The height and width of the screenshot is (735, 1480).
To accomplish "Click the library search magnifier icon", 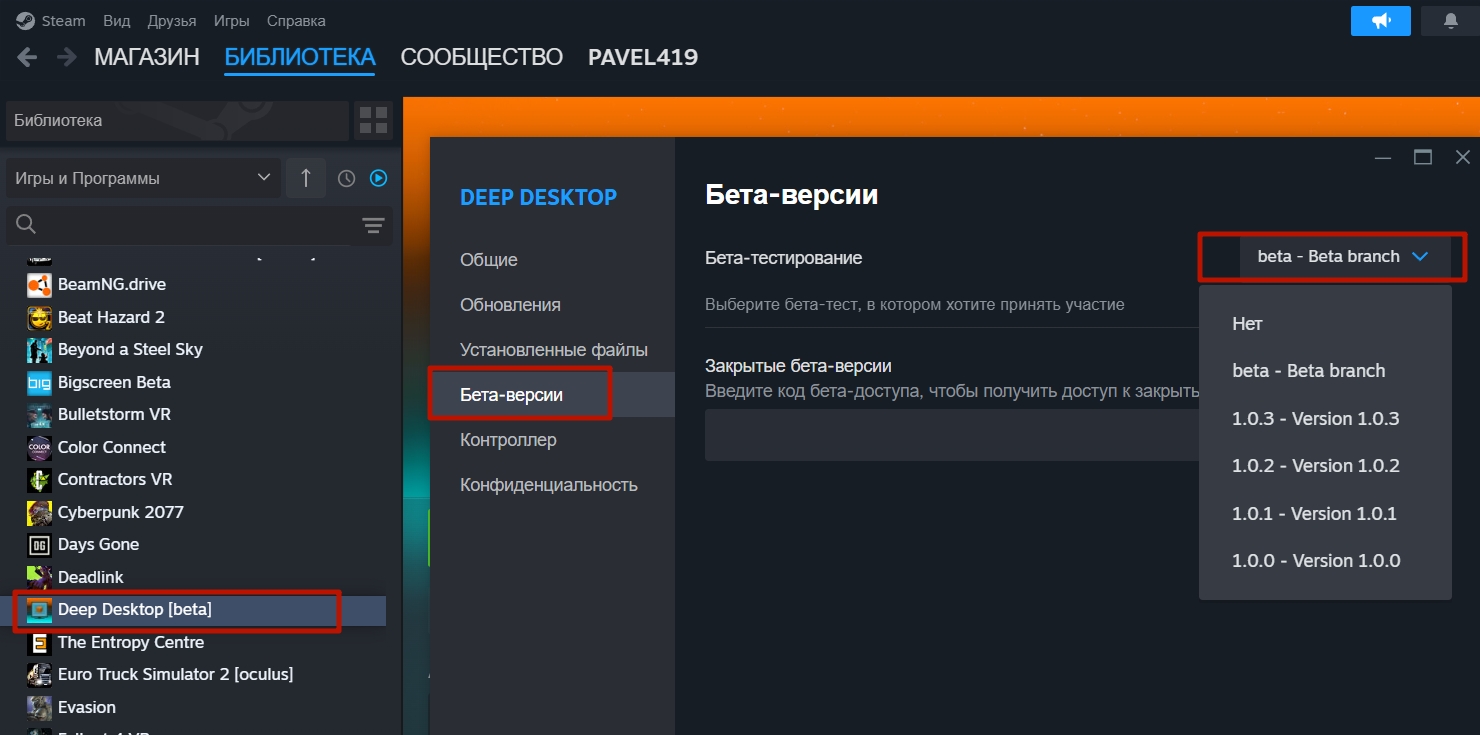I will [27, 225].
